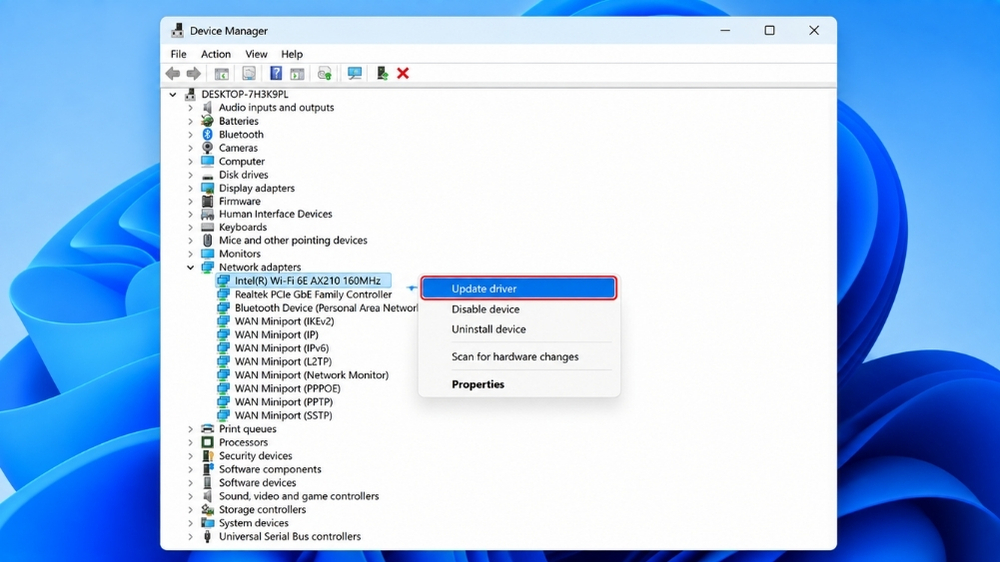
Task: Expand the Computer category chevron
Action: pyautogui.click(x=190, y=161)
